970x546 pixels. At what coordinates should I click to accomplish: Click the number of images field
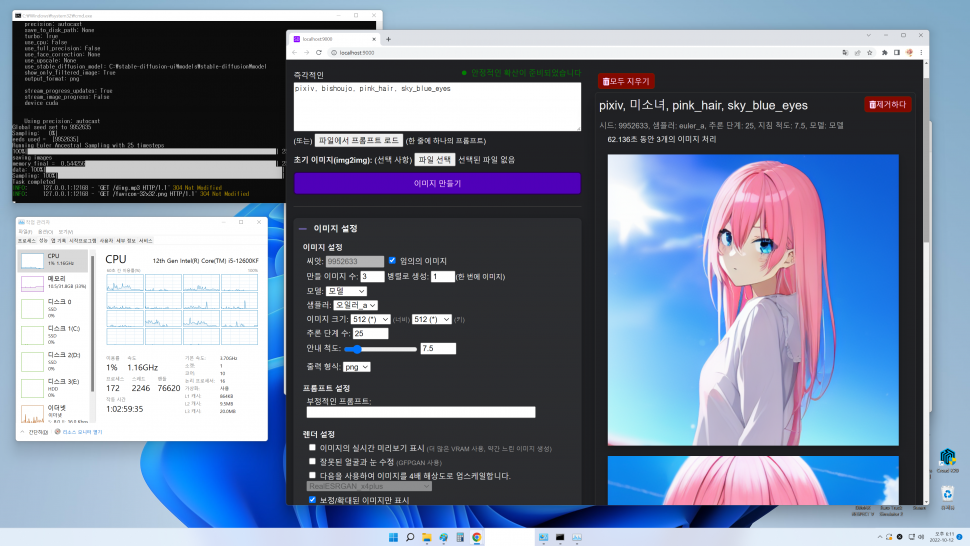[372, 276]
